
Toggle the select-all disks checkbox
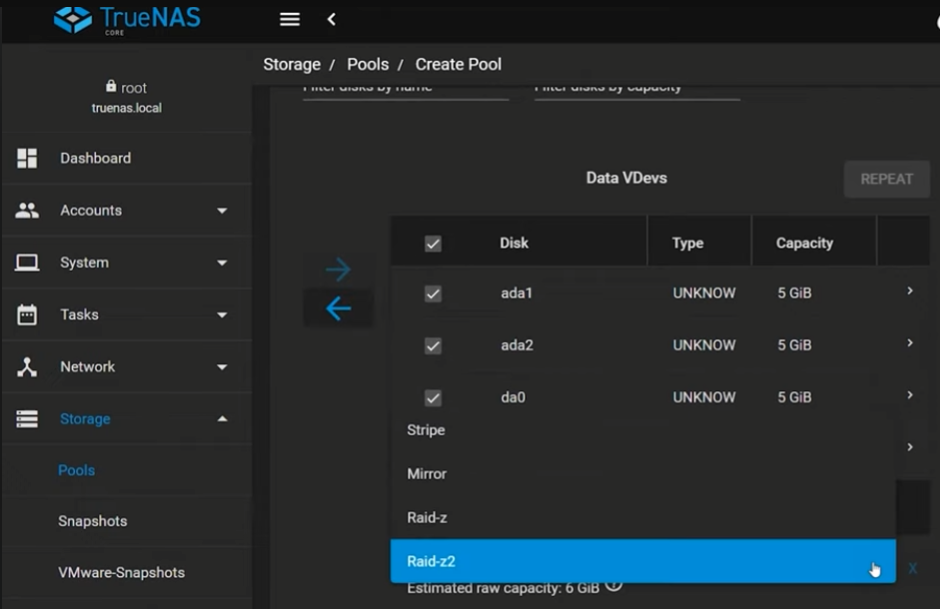(433, 244)
